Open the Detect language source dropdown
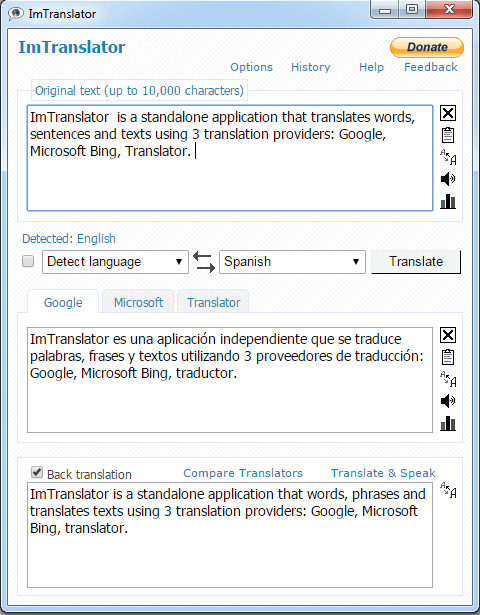Viewport: 480px width, 615px height. pos(115,262)
